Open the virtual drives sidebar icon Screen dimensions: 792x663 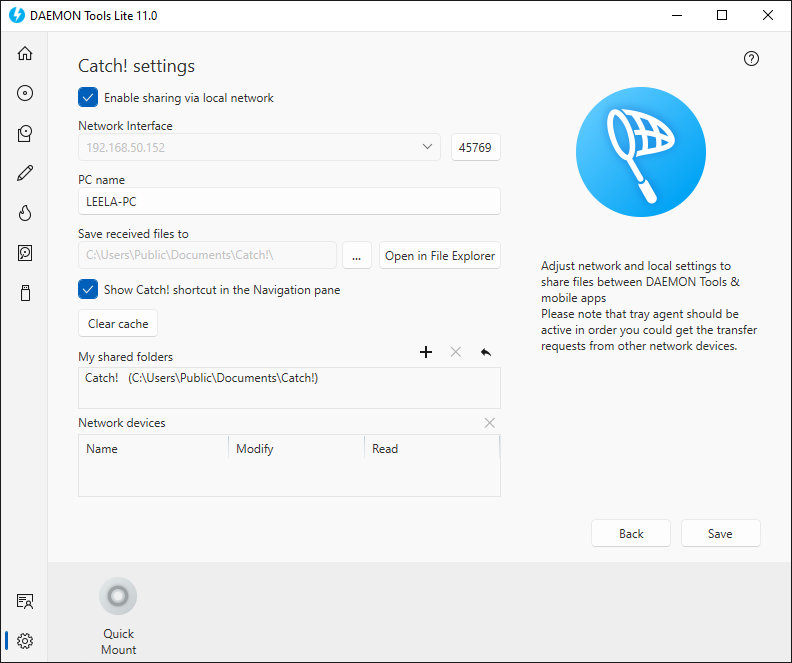point(25,133)
